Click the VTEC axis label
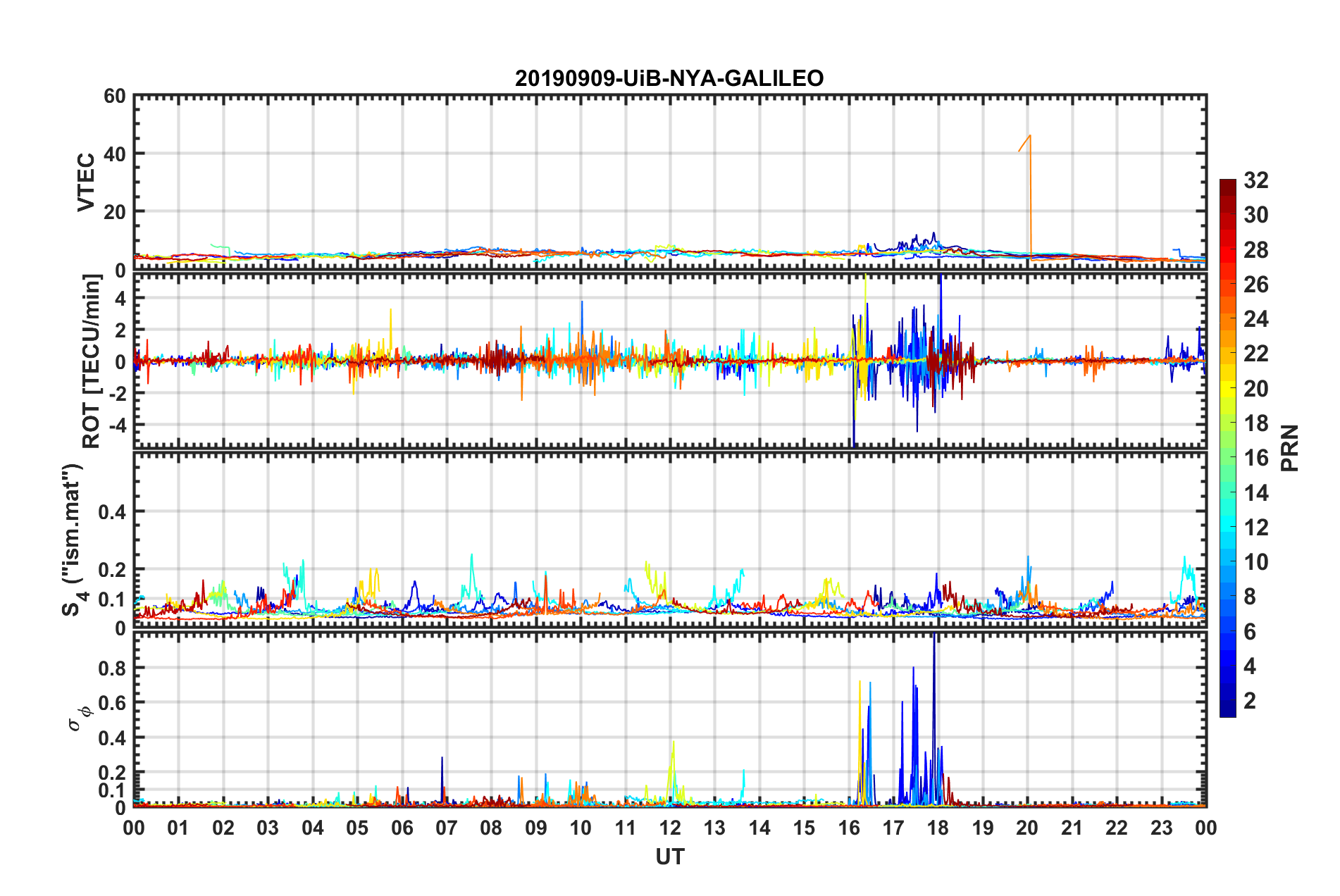 click(x=87, y=182)
